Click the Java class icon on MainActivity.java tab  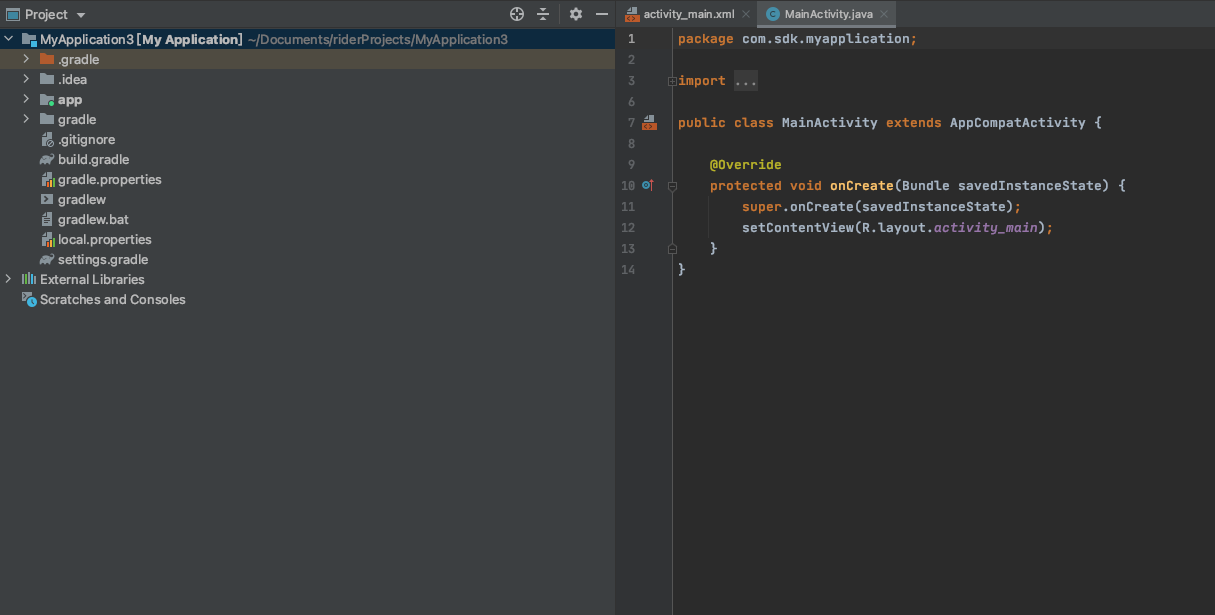pyautogui.click(x=771, y=14)
